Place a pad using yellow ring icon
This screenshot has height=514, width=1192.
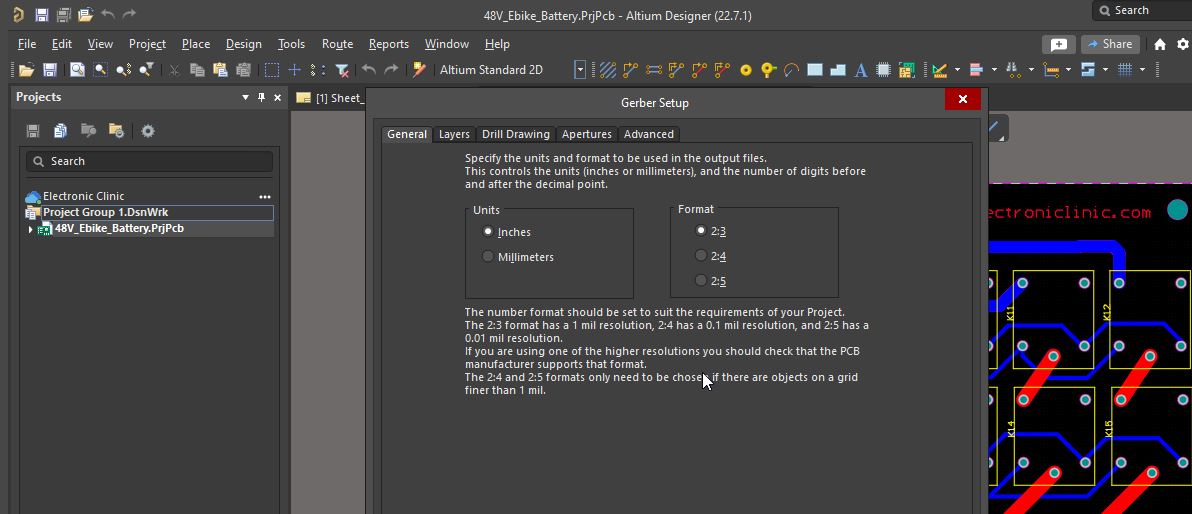pos(746,70)
